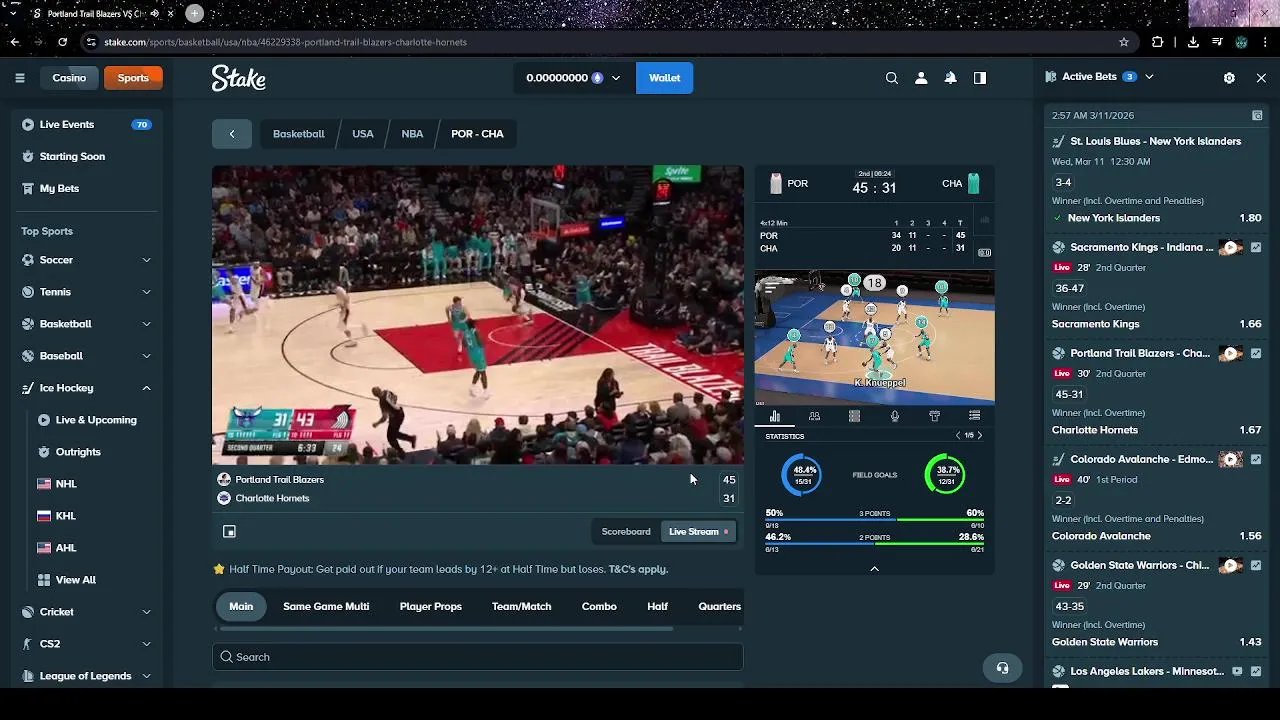Select the Same Game Multi tab

pos(326,607)
